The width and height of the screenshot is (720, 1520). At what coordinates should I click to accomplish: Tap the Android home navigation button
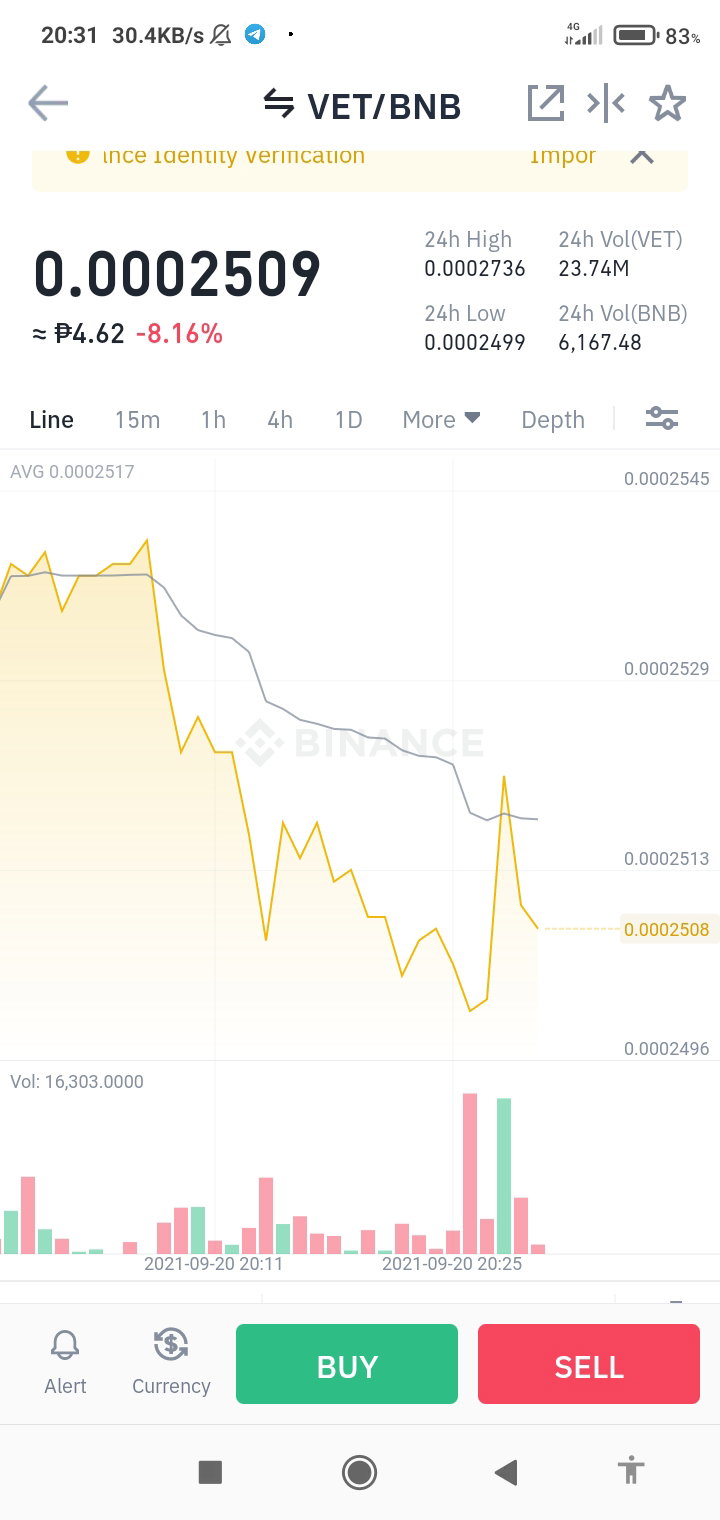[x=359, y=1471]
